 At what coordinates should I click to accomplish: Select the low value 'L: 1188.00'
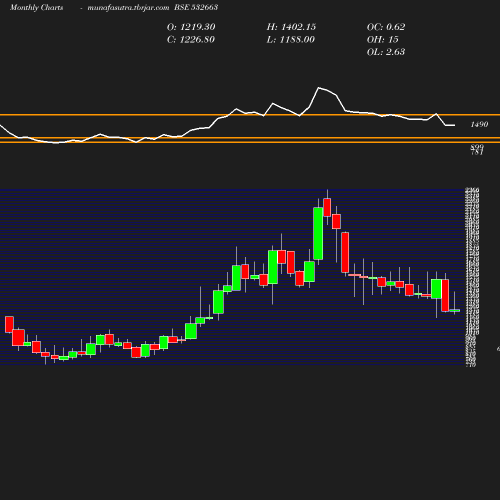point(290,39)
